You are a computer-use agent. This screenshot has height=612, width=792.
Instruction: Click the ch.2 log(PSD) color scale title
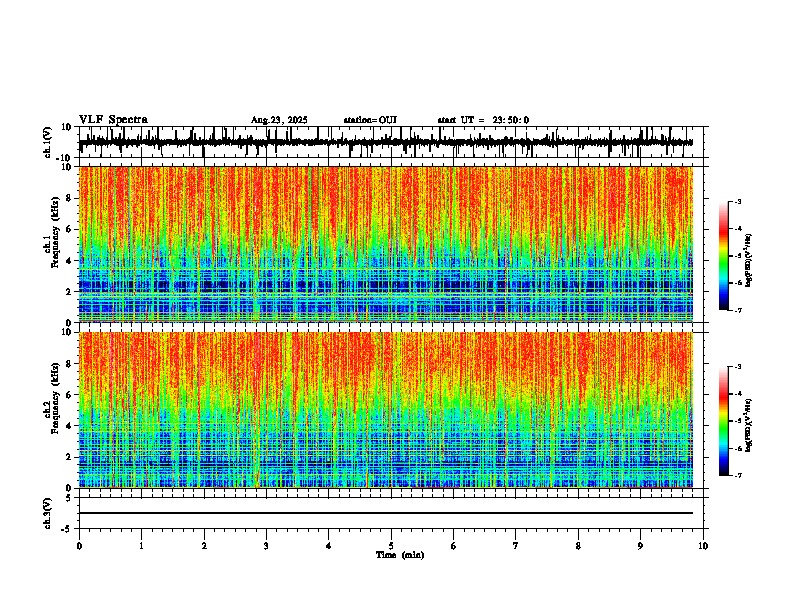(749, 425)
